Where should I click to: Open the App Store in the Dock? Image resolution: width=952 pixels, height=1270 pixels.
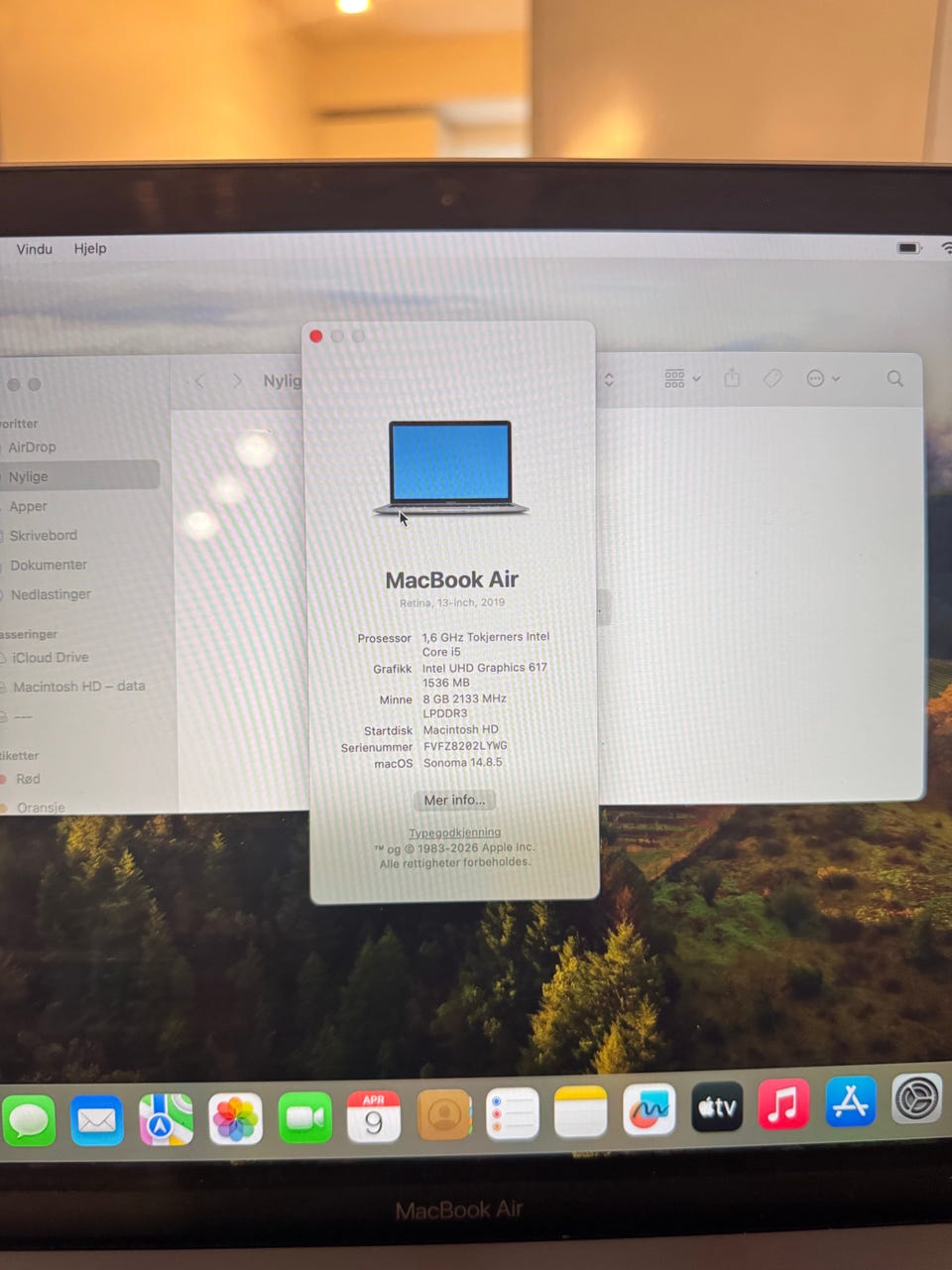click(x=851, y=1101)
